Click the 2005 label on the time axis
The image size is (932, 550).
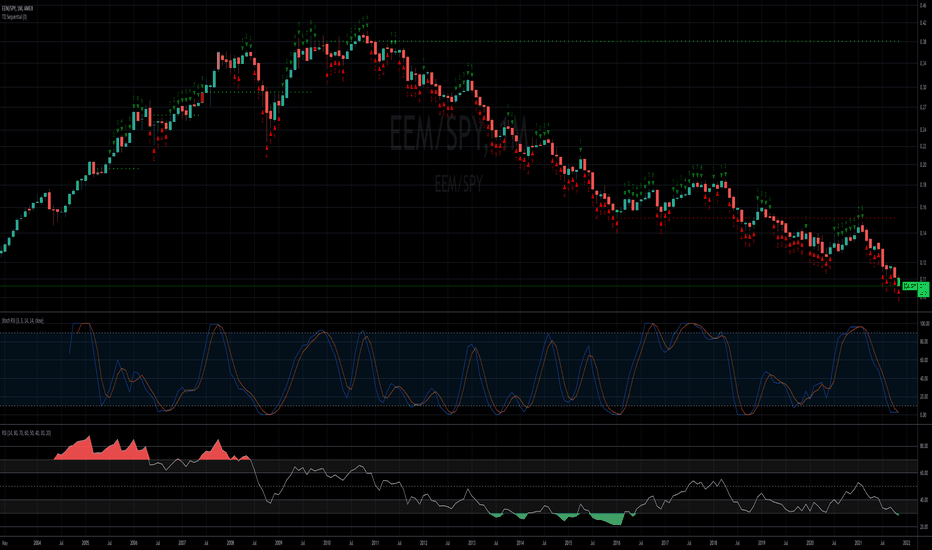click(86, 543)
